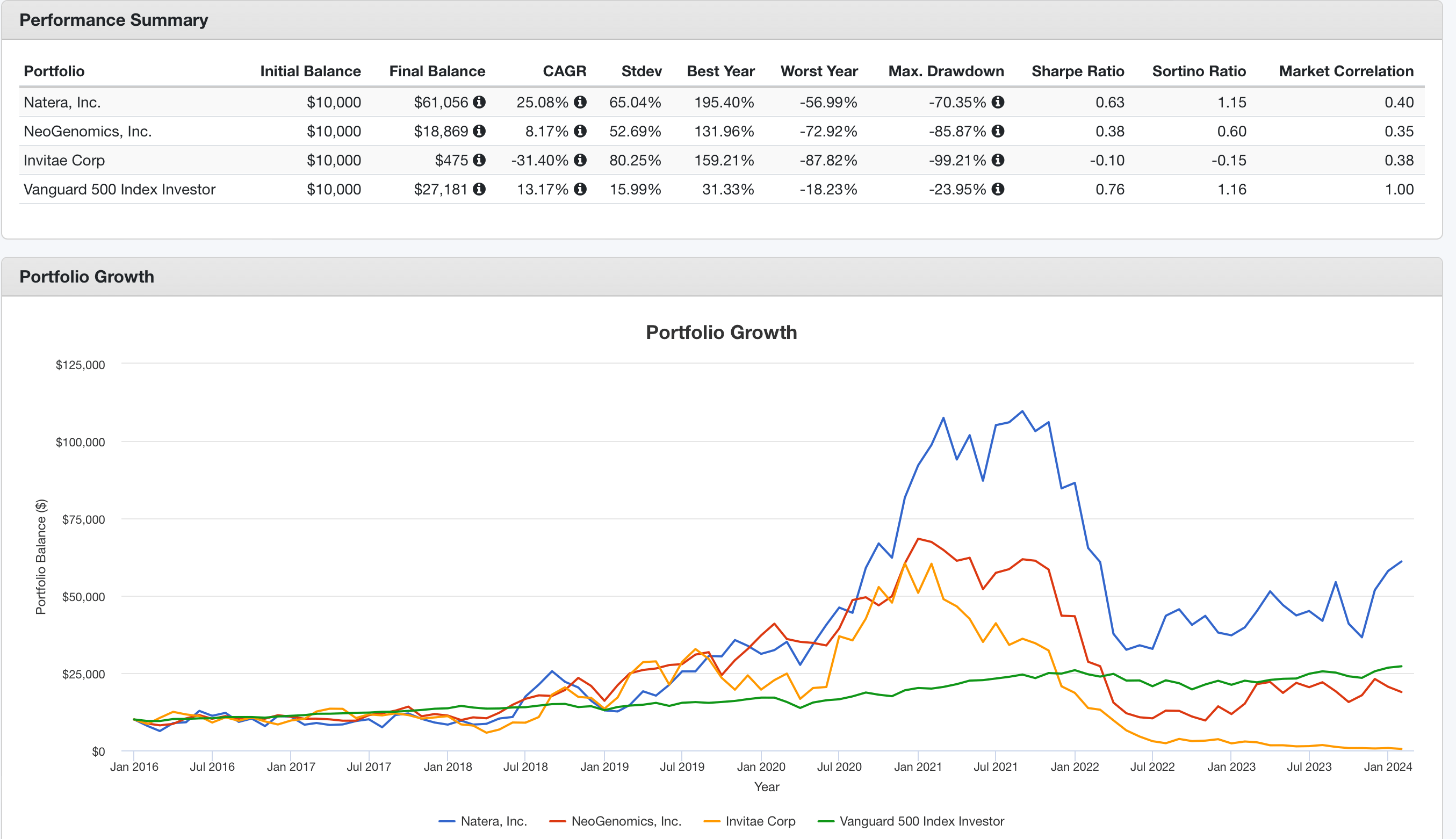Toggle Vanguard 500 Index Investor legend entry
The width and height of the screenshot is (1456, 839).
pyautogui.click(x=920, y=821)
